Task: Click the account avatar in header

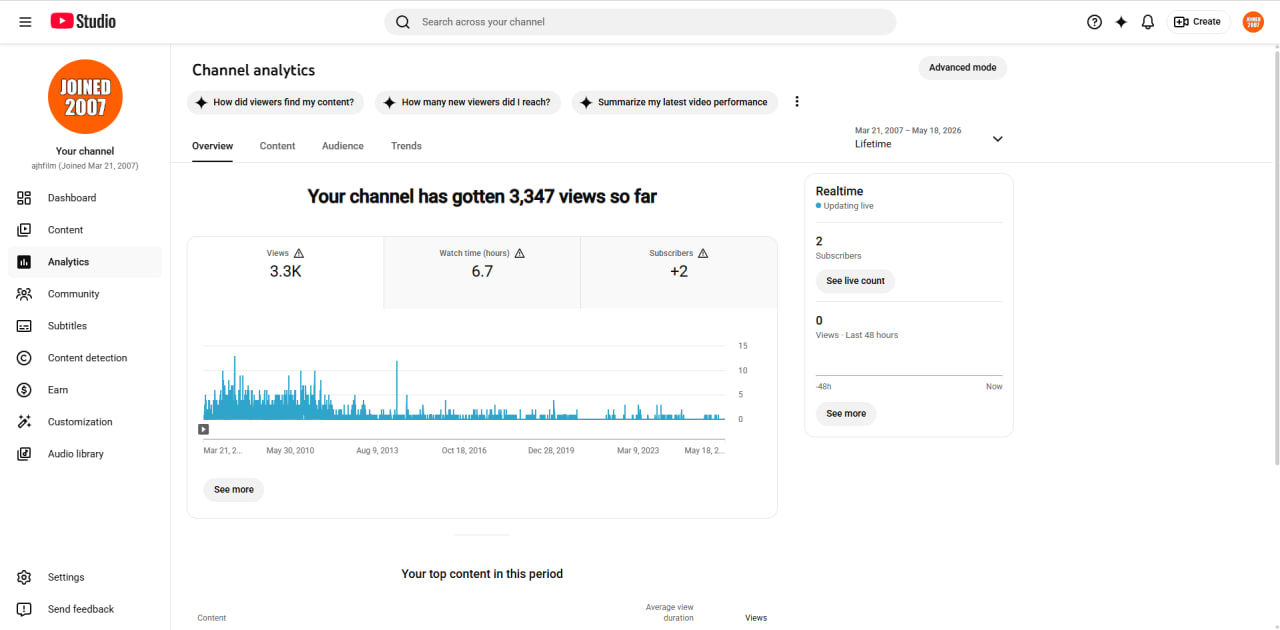Action: tap(1253, 22)
